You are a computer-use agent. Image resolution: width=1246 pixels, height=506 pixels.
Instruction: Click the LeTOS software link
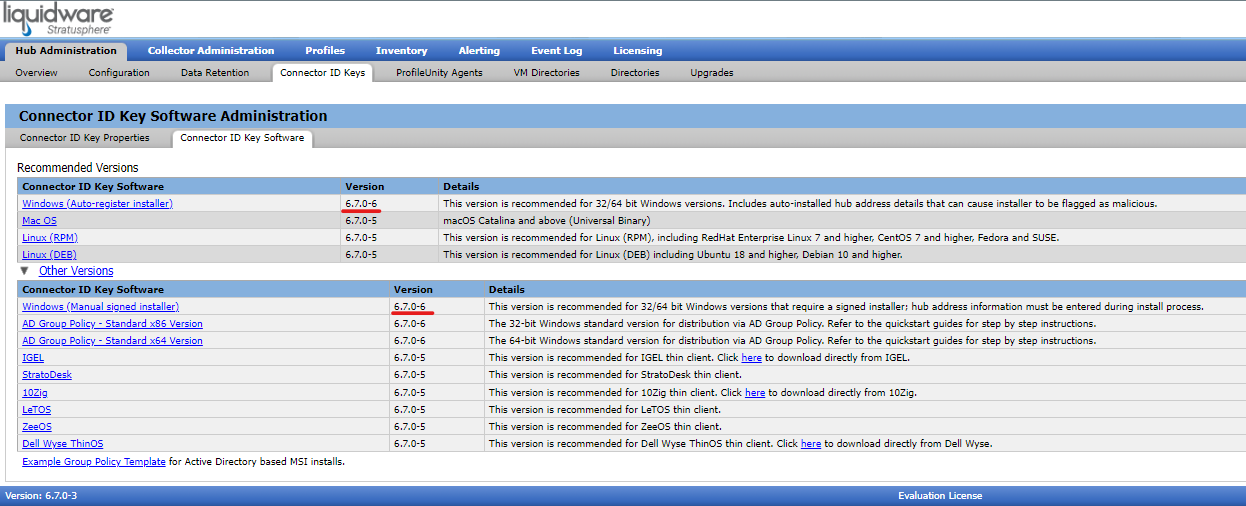tap(36, 409)
